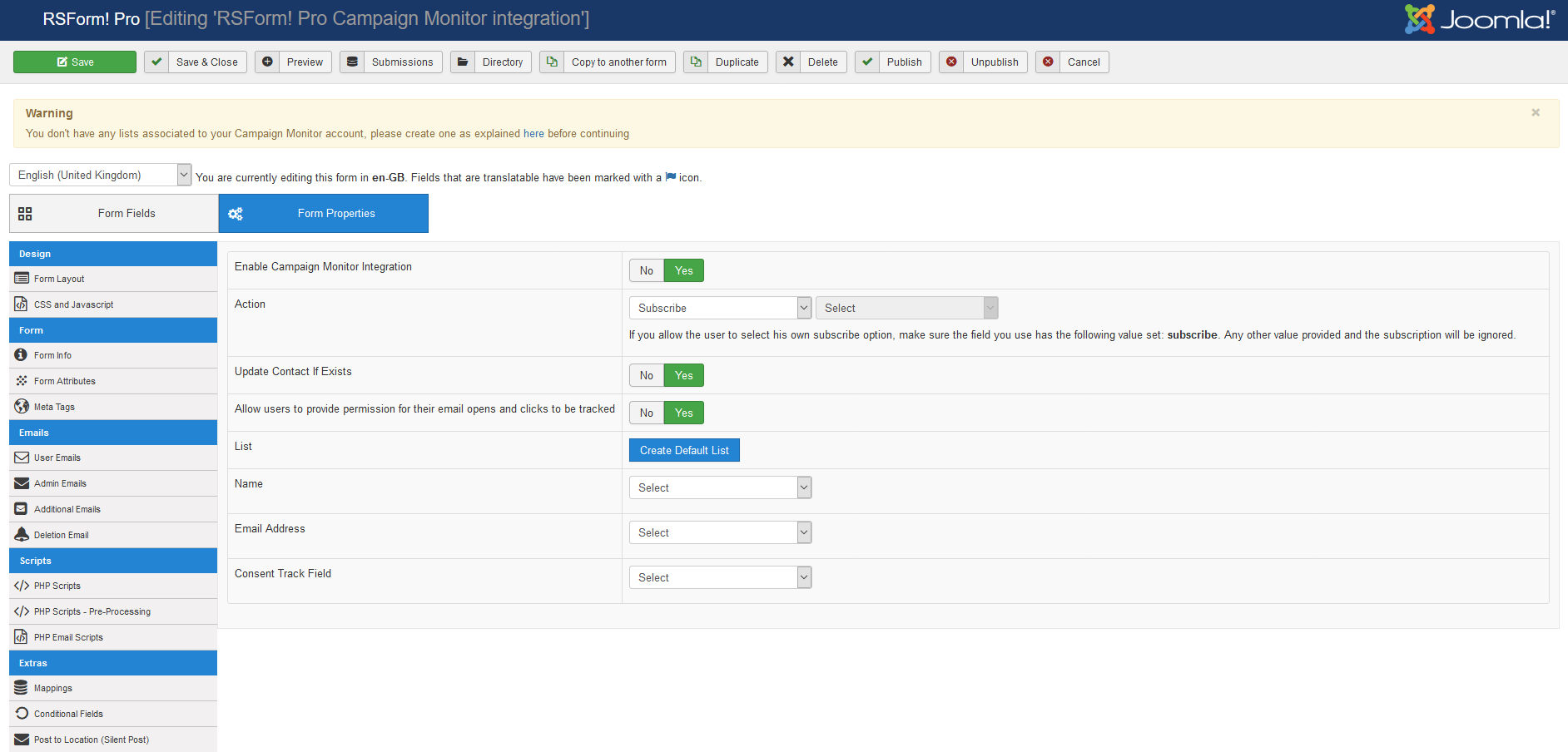Click the 'here' link in warning
The image size is (1568, 752).
[x=533, y=133]
